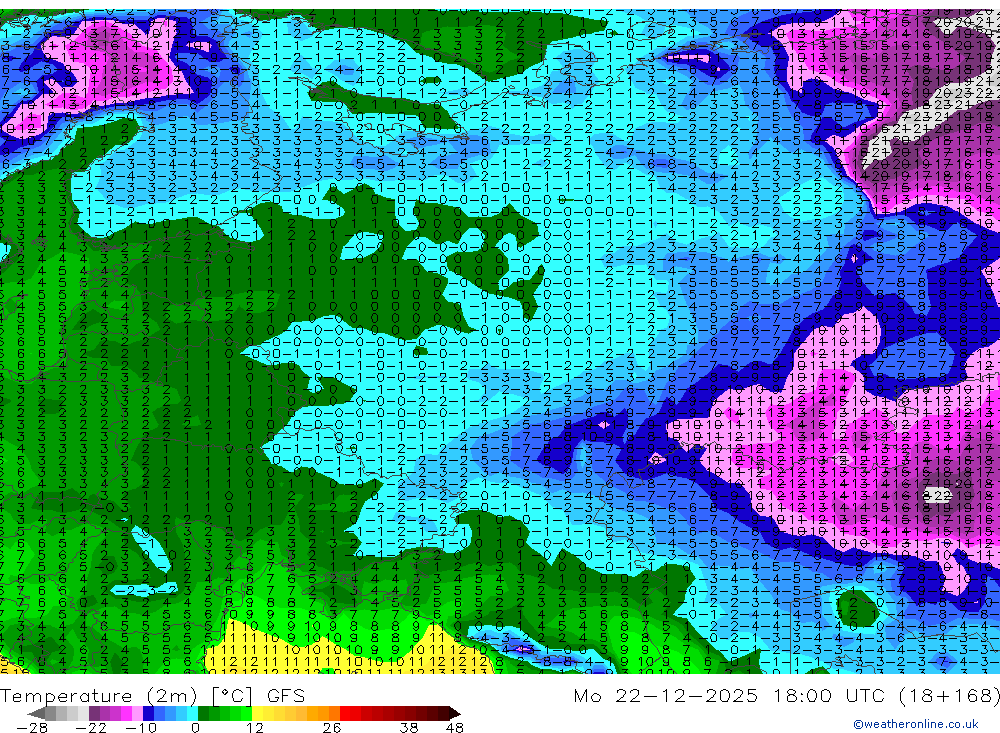Click the -22 legend label
Screen dimensions: 1000x733
(91, 727)
